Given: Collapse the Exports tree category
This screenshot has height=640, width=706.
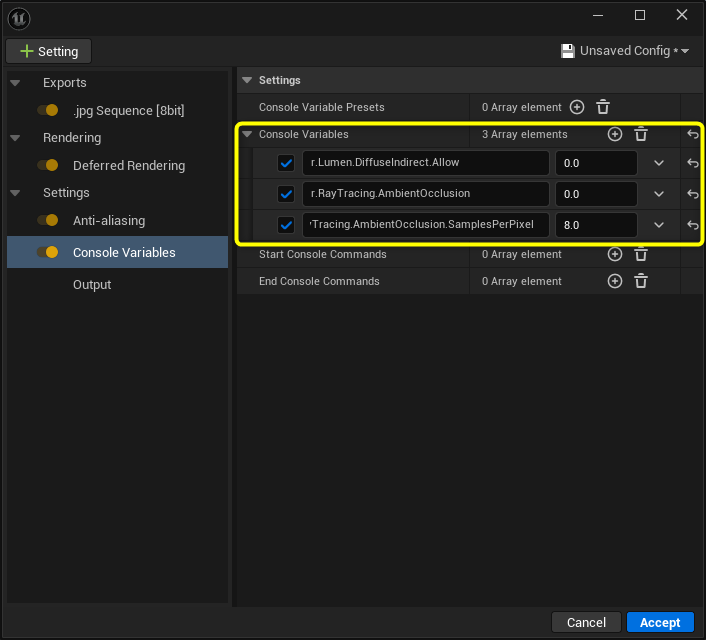Looking at the screenshot, I should (15, 83).
